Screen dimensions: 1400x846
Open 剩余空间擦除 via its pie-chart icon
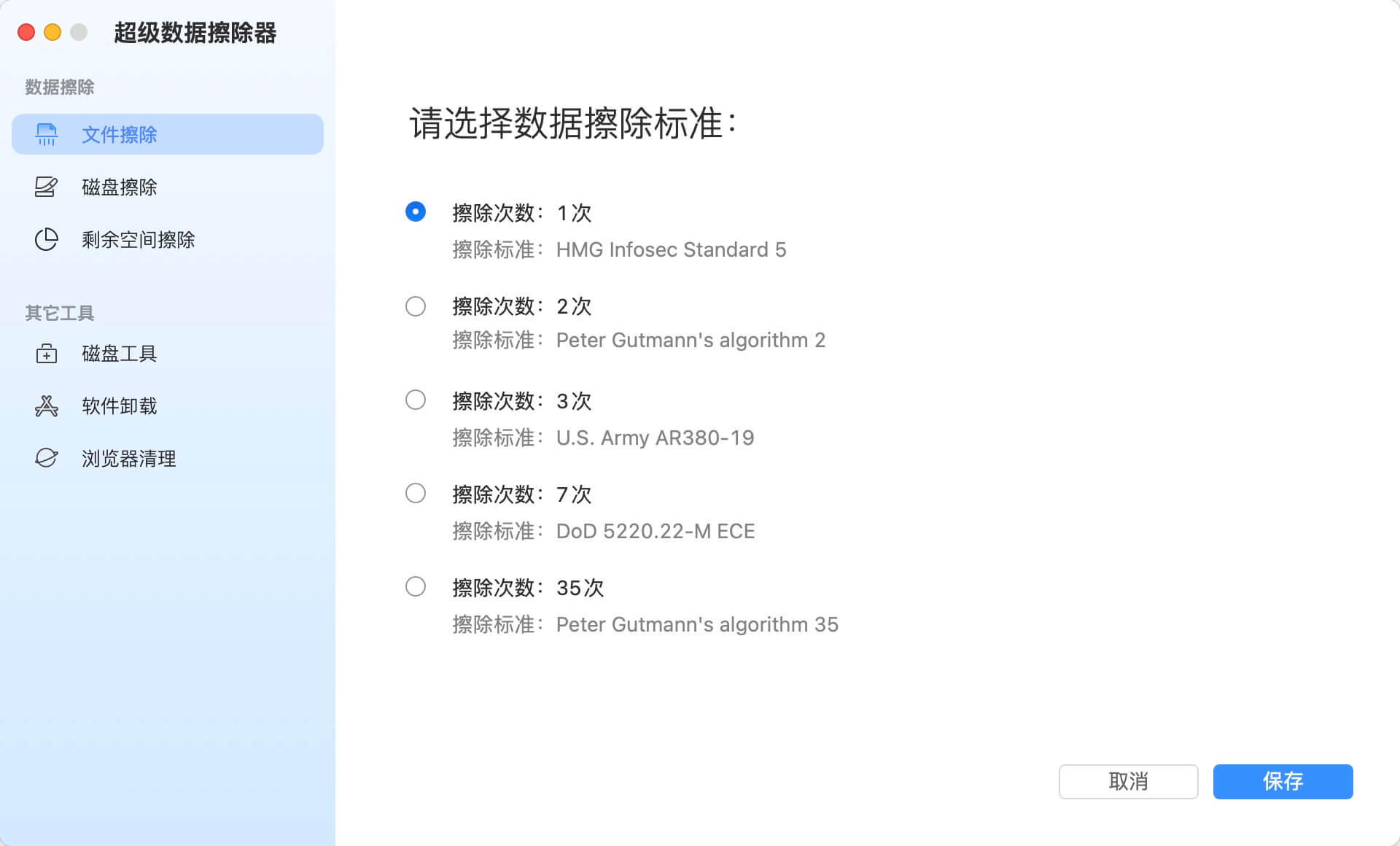tap(46, 239)
